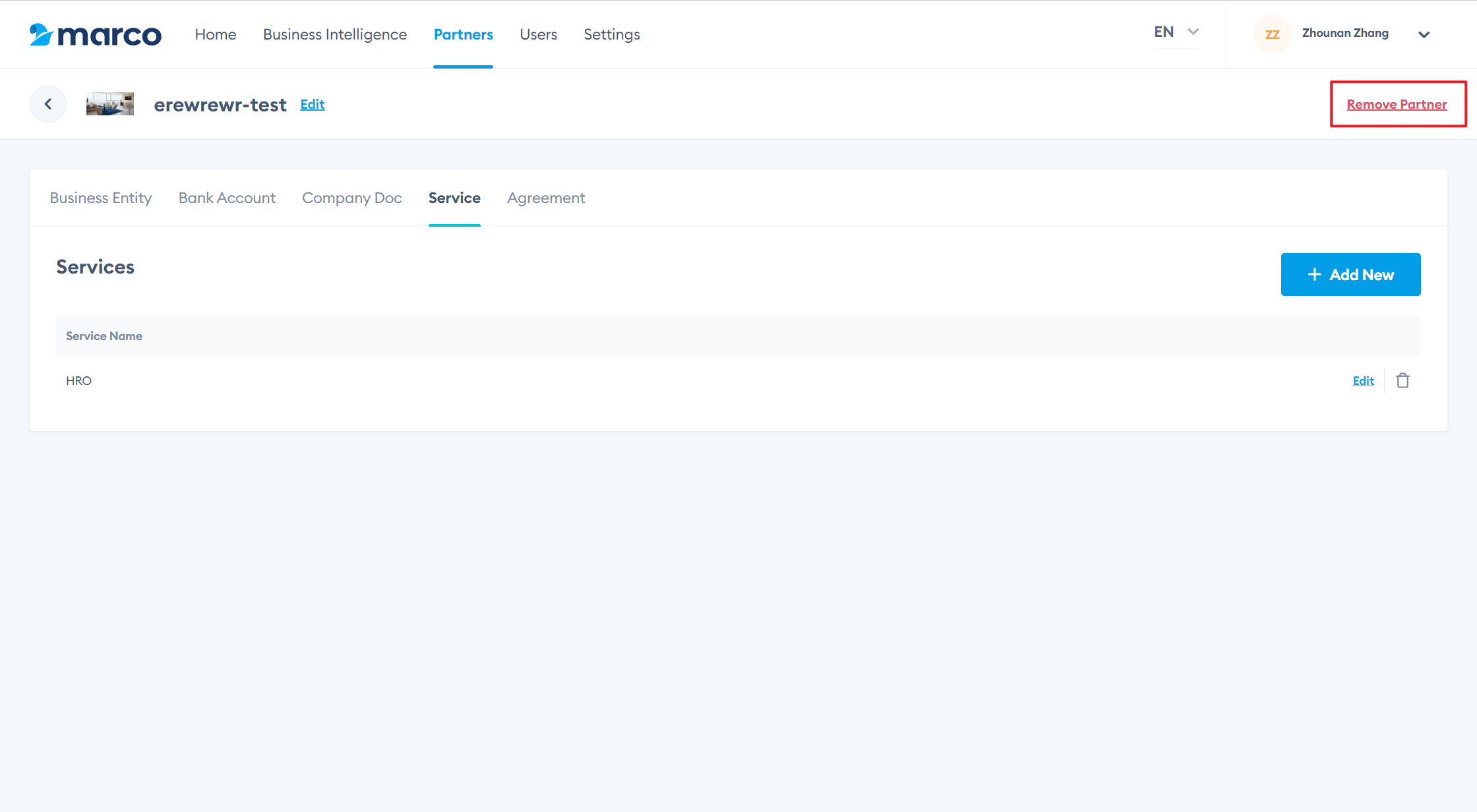Go to Business Intelligence
Screen dimensions: 1477x812
coord(335,34)
